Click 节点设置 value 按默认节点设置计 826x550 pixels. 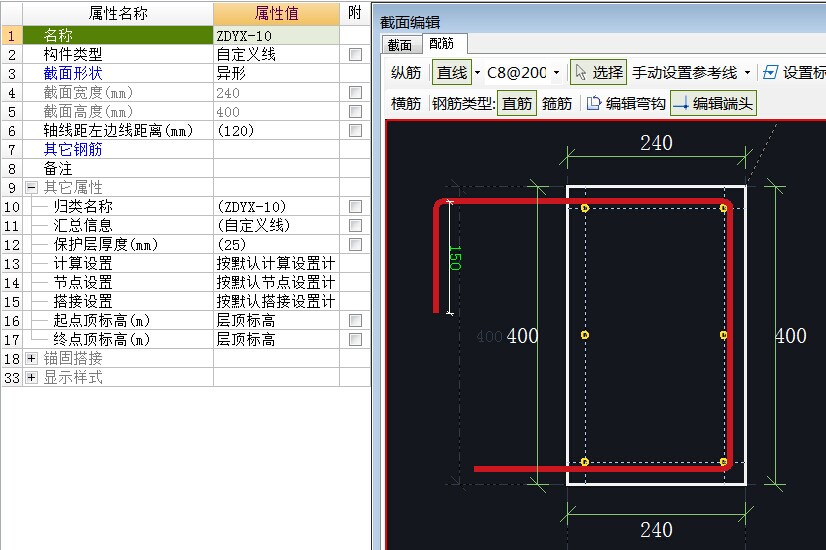[276, 282]
